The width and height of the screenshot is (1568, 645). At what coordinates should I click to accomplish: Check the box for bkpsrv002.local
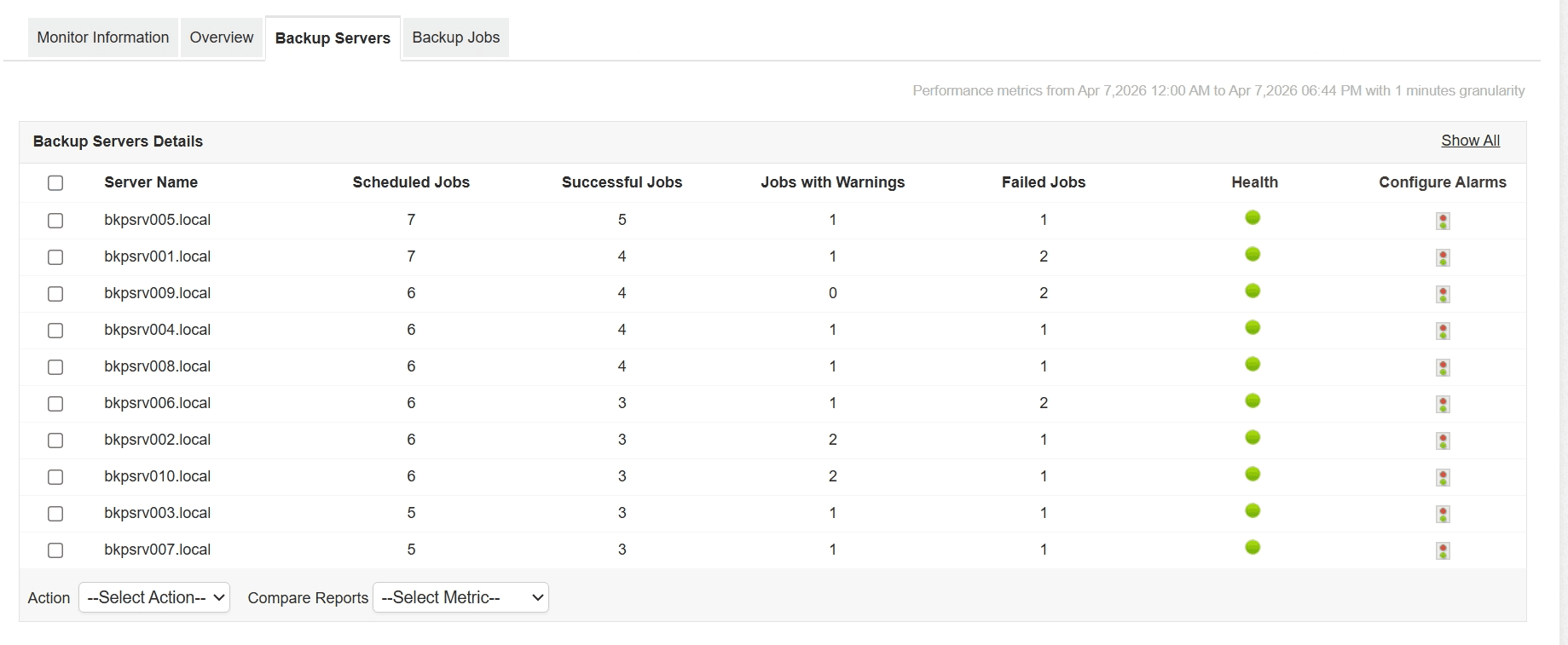click(55, 441)
